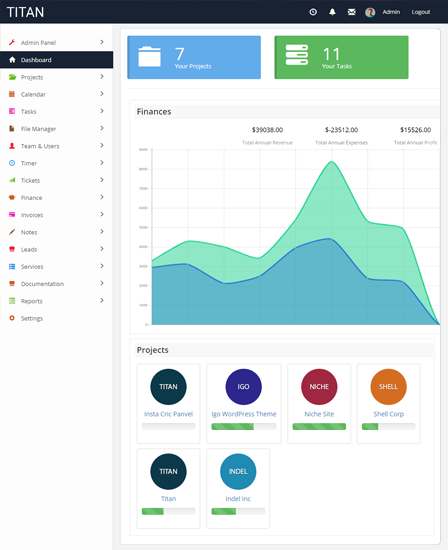Click the Leads icon in sidebar
The image size is (448, 550).
point(12,249)
